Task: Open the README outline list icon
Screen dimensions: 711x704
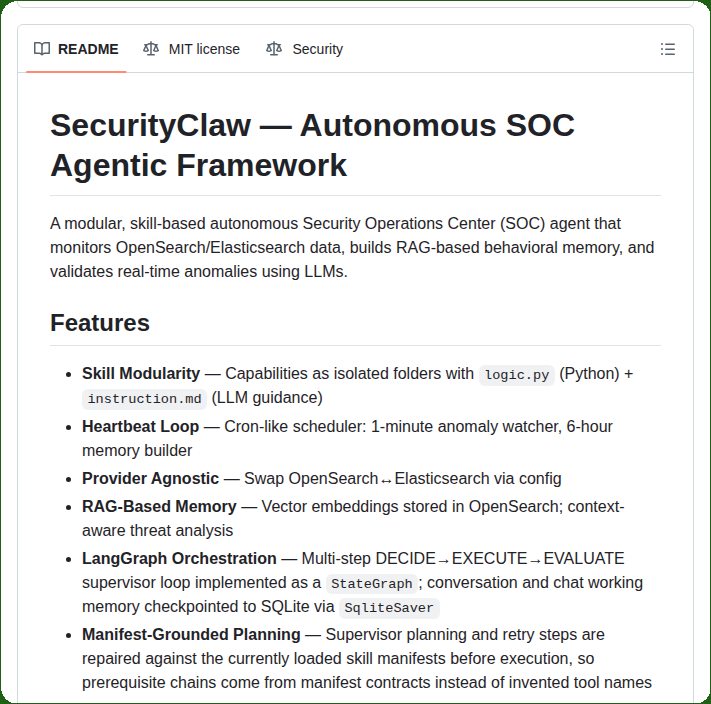Action: [x=667, y=49]
